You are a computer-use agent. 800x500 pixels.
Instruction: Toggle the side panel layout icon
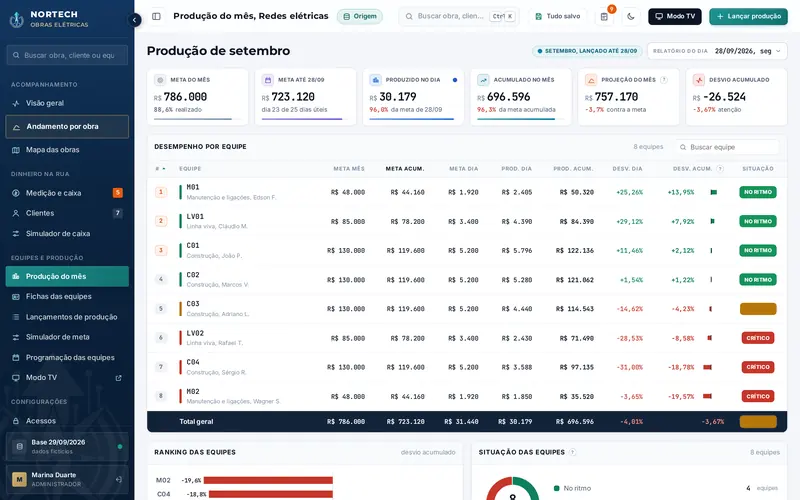[157, 16]
